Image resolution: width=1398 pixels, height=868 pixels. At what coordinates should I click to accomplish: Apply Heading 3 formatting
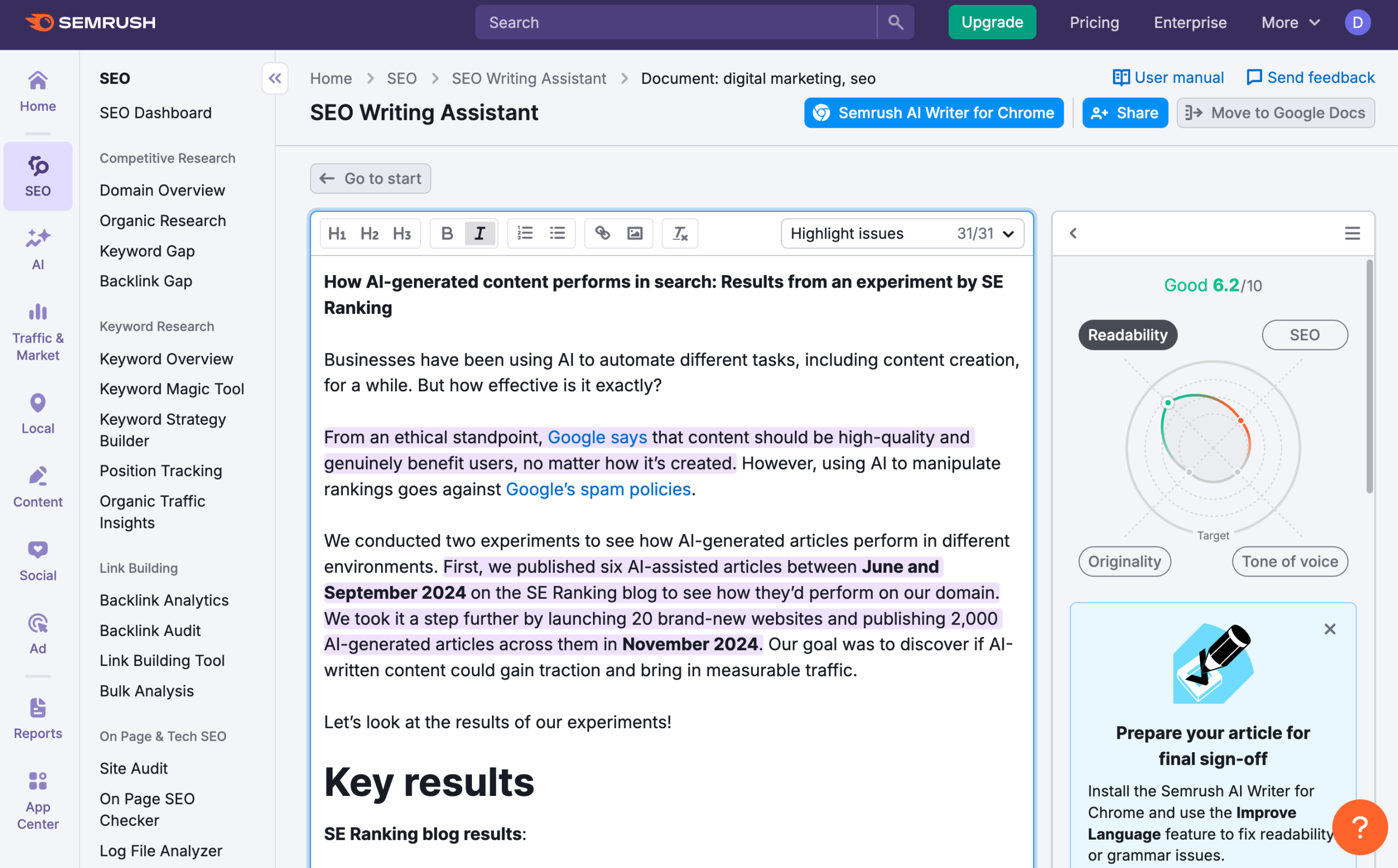tap(402, 233)
